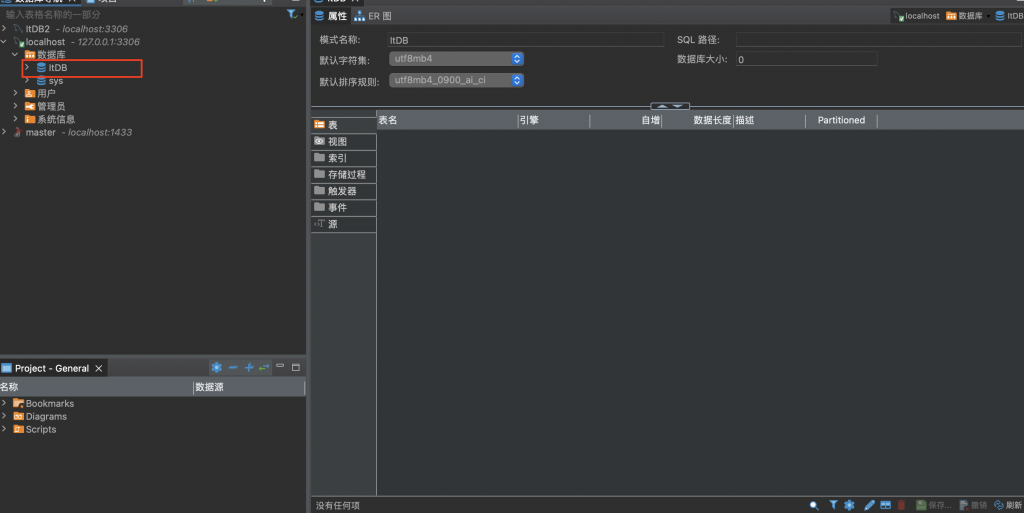The image size is (1024, 513).
Task: Open the gear settings icon in bottom toolbar
Action: (x=849, y=505)
